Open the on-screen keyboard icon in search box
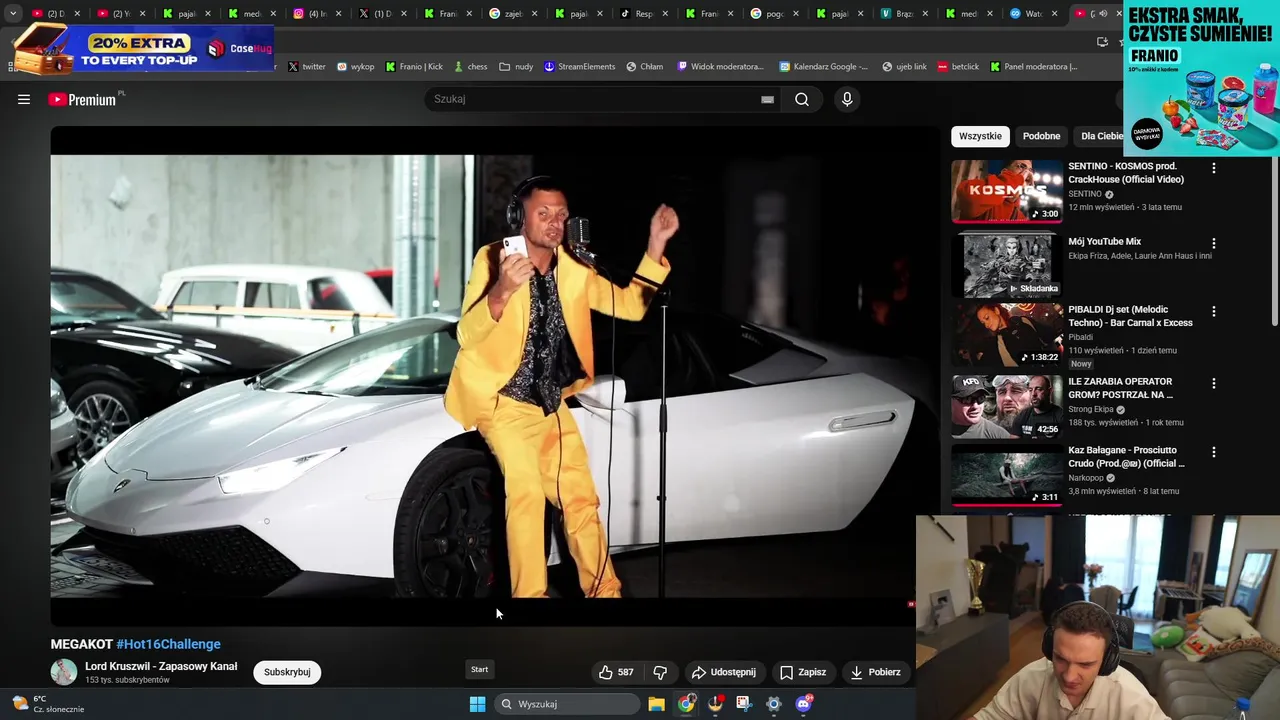 [x=767, y=99]
